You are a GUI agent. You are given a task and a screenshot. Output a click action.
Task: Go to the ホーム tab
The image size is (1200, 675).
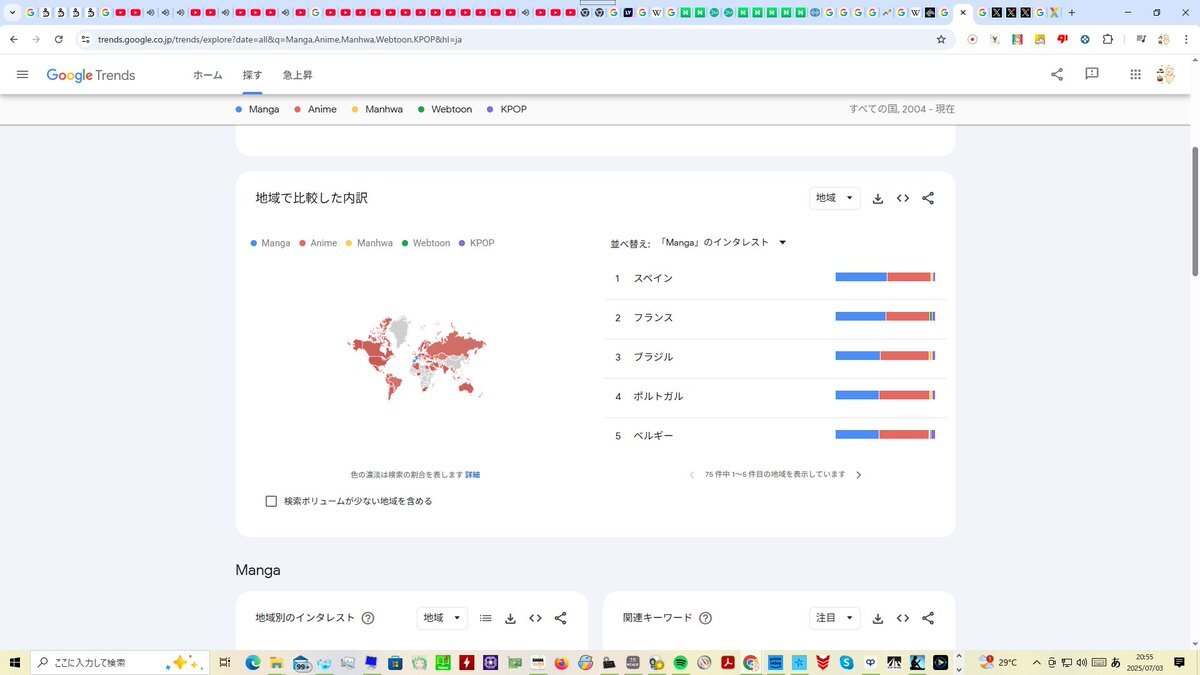pos(208,75)
